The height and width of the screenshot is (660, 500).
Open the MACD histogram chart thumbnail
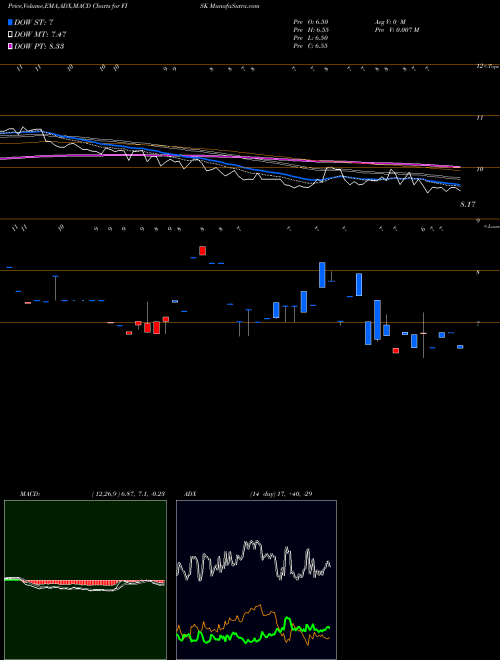point(85,580)
